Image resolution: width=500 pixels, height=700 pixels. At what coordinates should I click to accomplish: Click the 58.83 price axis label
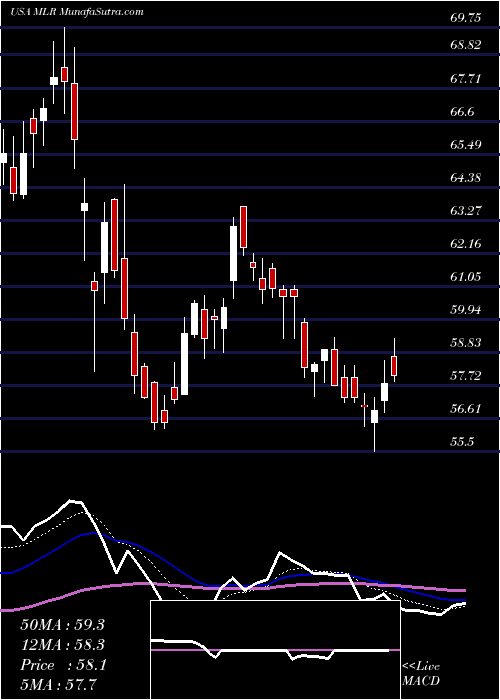click(x=466, y=343)
